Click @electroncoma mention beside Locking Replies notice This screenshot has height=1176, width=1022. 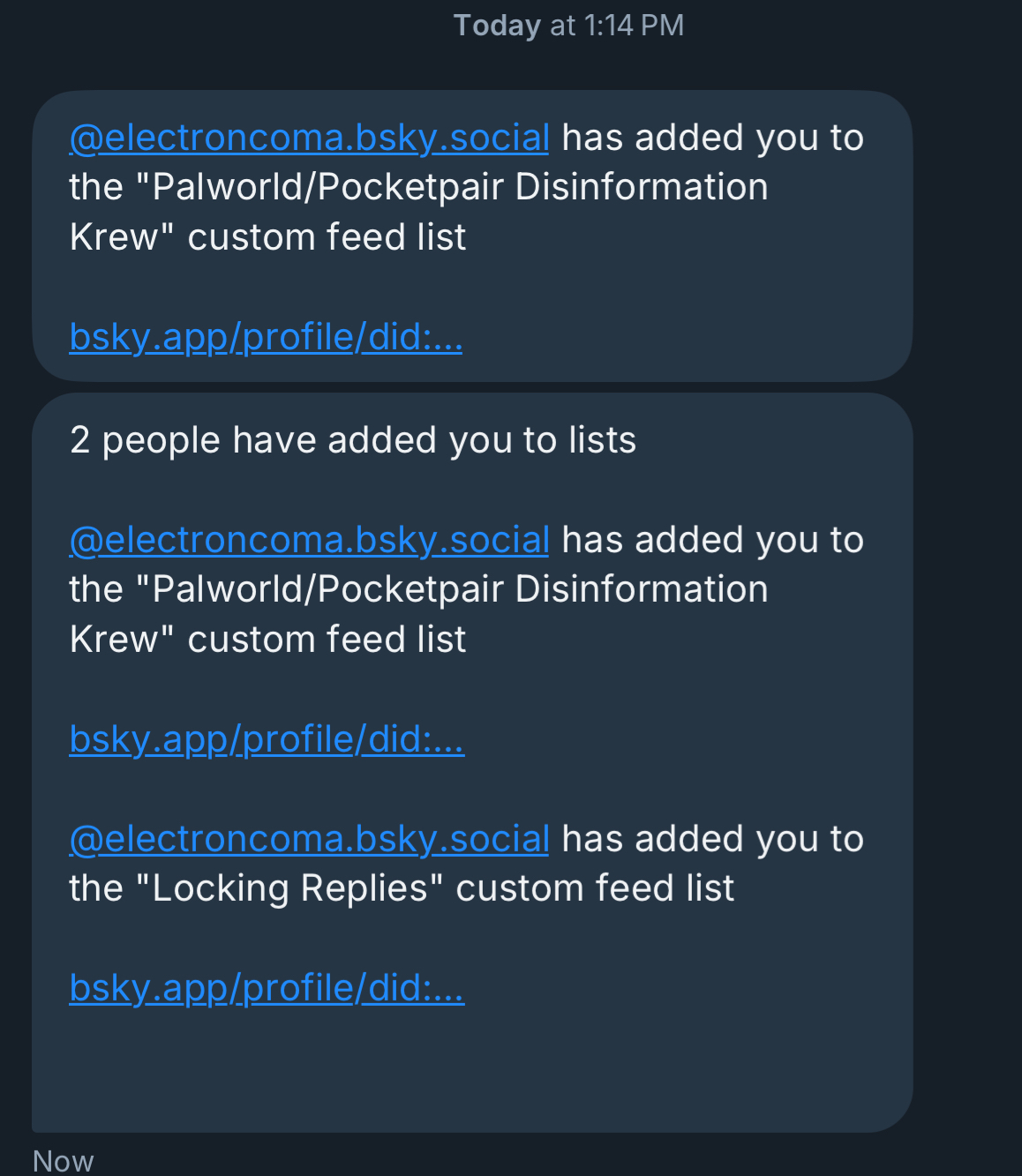(309, 840)
